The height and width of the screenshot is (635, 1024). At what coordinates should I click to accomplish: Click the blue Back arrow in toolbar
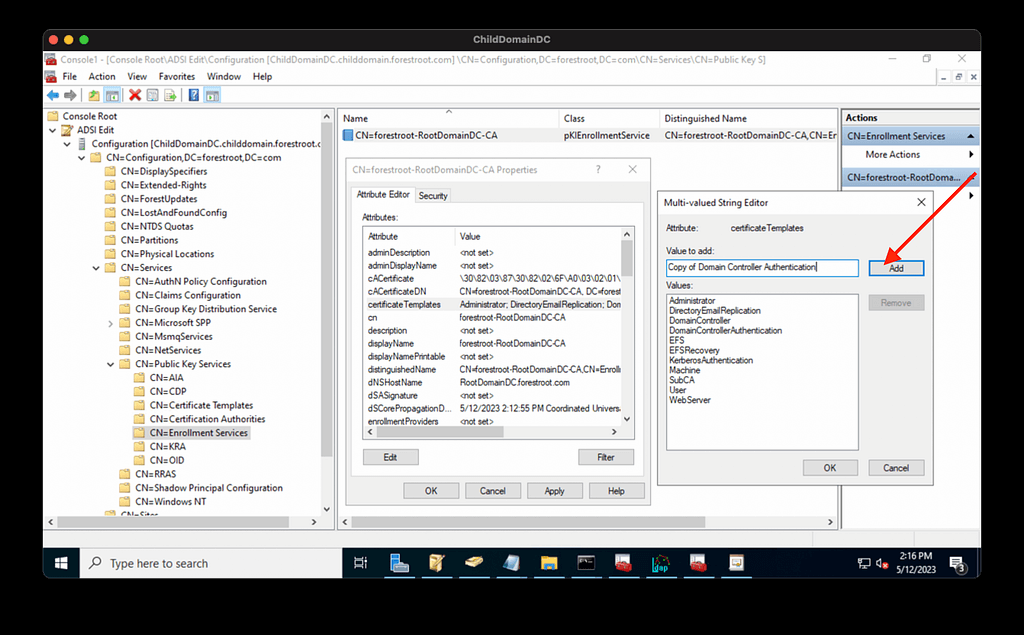tap(52, 95)
